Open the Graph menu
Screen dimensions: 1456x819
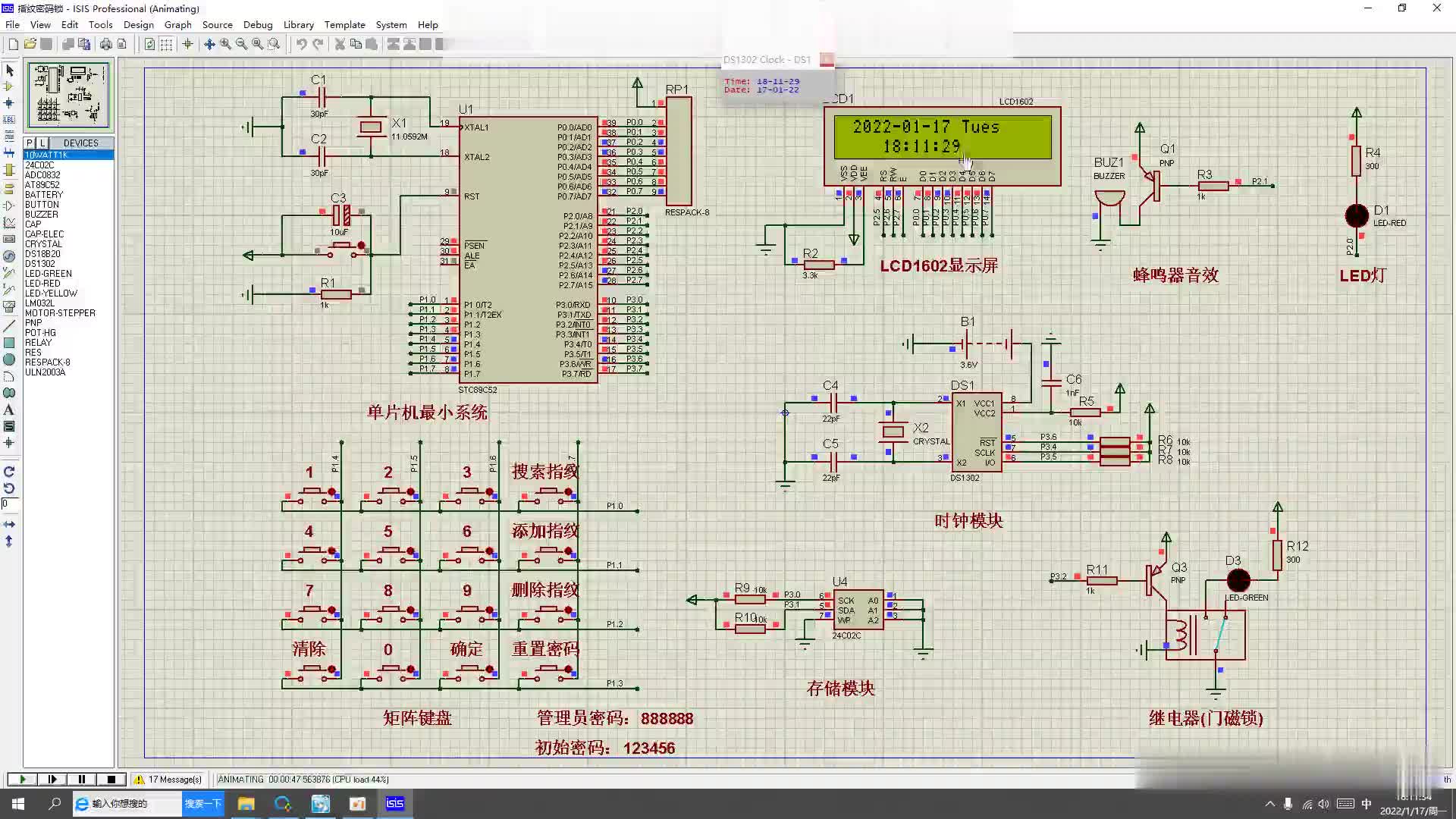pos(178,24)
